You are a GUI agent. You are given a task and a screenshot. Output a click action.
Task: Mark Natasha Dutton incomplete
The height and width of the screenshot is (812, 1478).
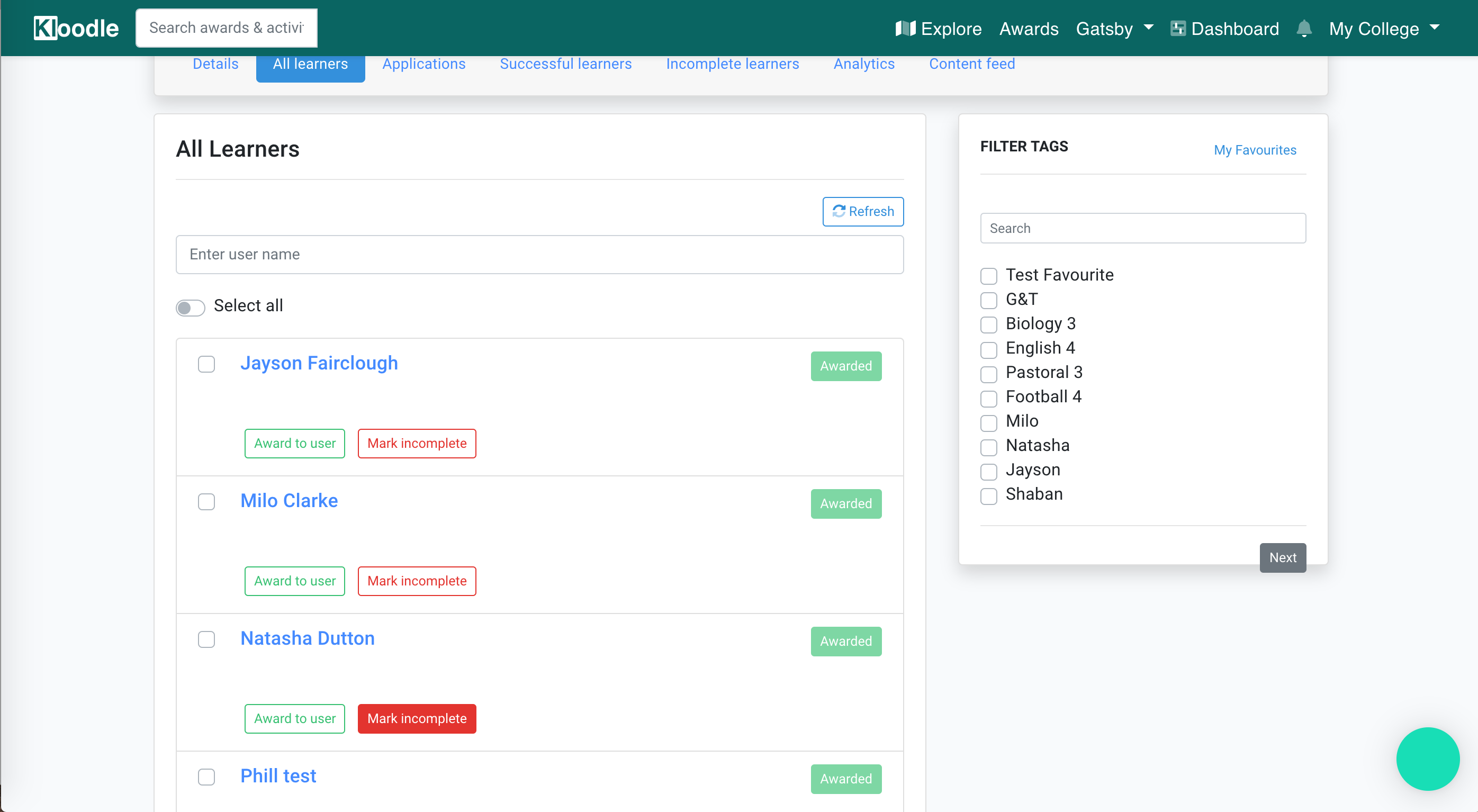(417, 718)
